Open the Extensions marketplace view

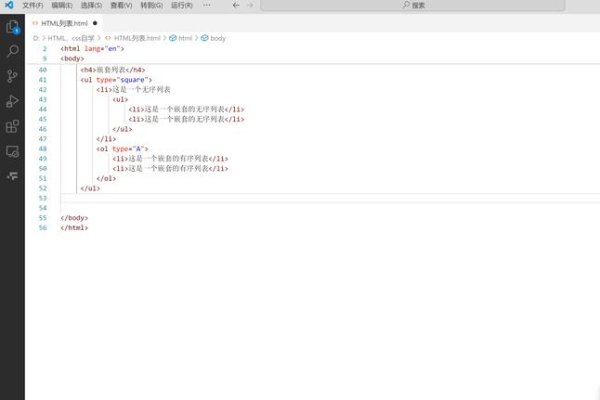pyautogui.click(x=12, y=127)
